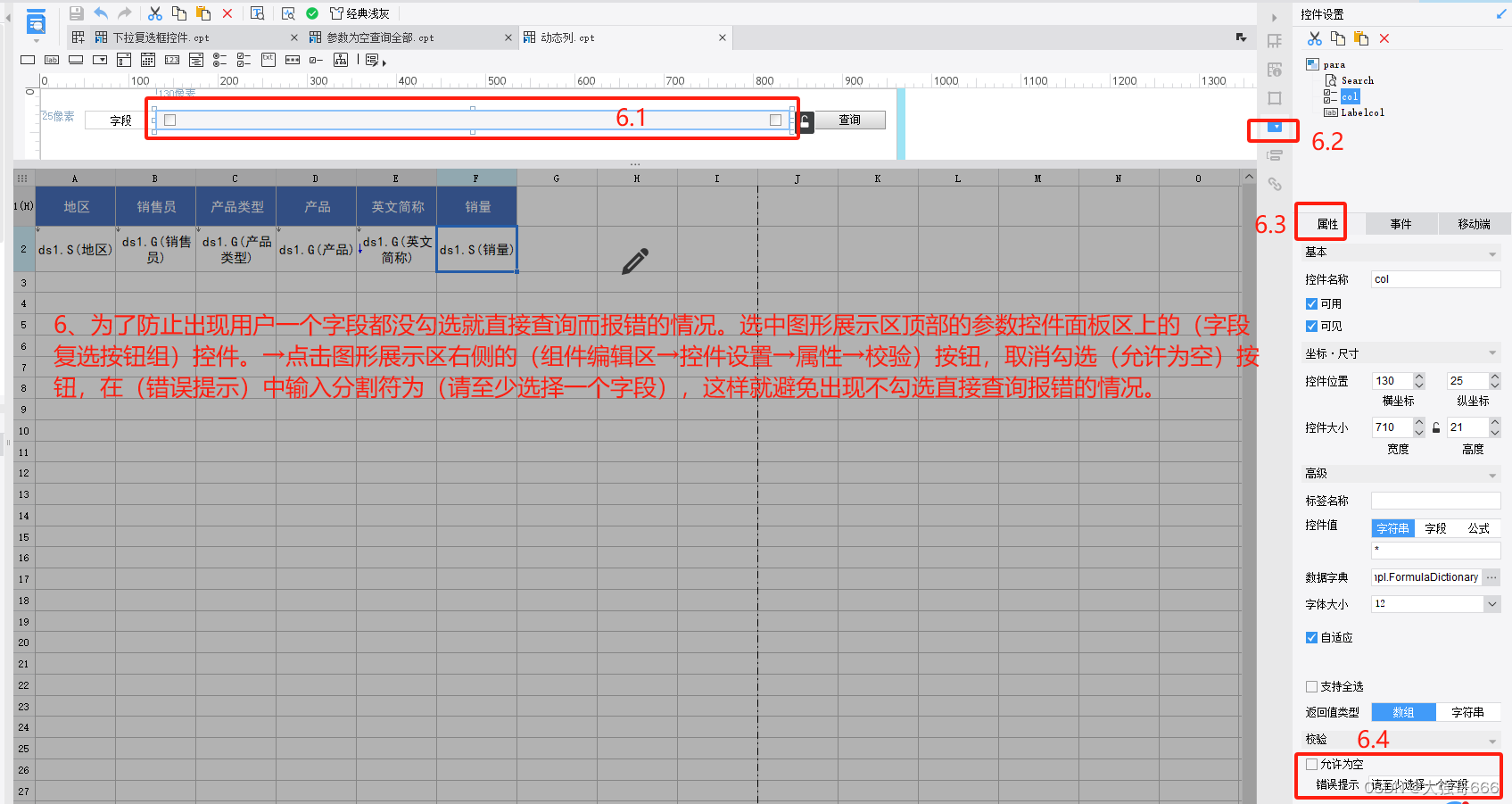This screenshot has width=1512, height=804.
Task: Collapse the 基本 section
Action: click(x=1492, y=253)
